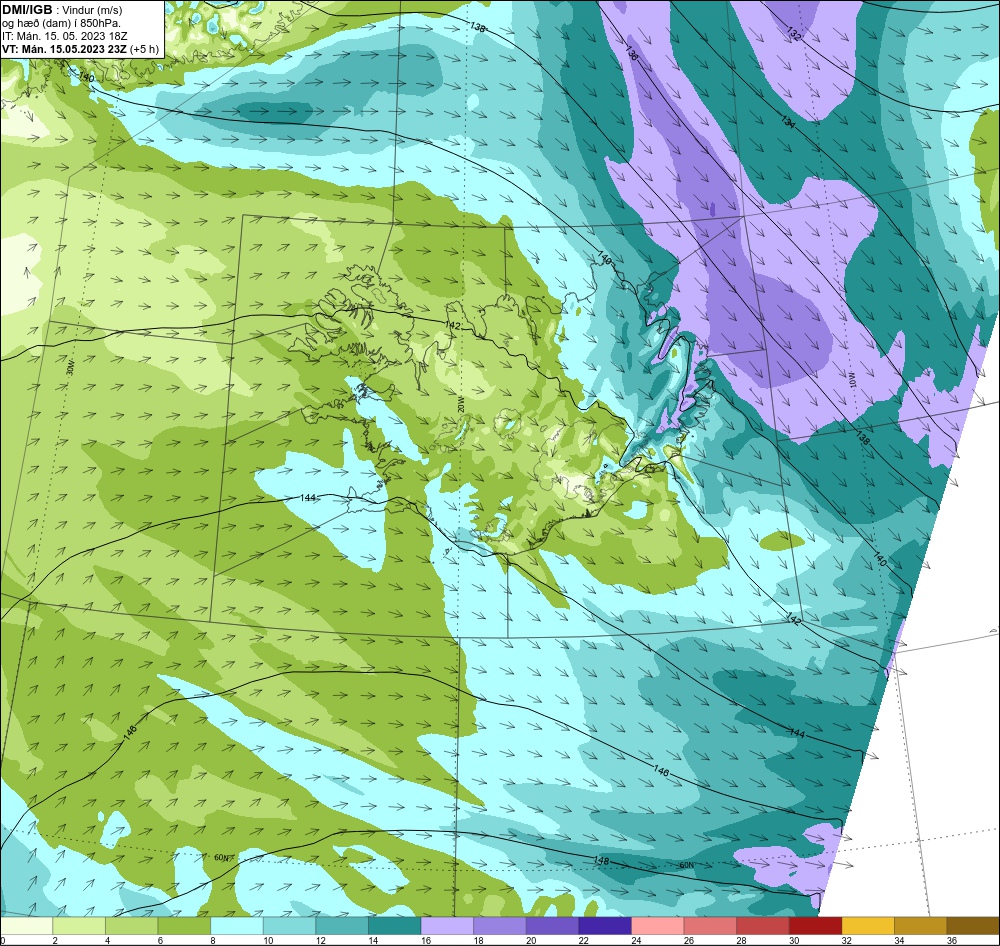Viewport: 1000px width, 946px height.
Task: Click the legend tick value "36"
Action: 952,940
